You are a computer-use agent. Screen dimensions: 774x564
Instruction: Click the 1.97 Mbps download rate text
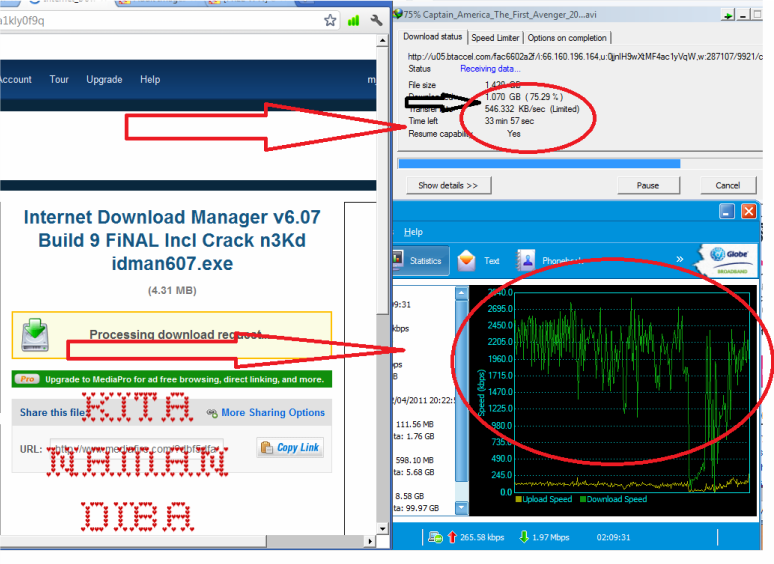(x=550, y=537)
